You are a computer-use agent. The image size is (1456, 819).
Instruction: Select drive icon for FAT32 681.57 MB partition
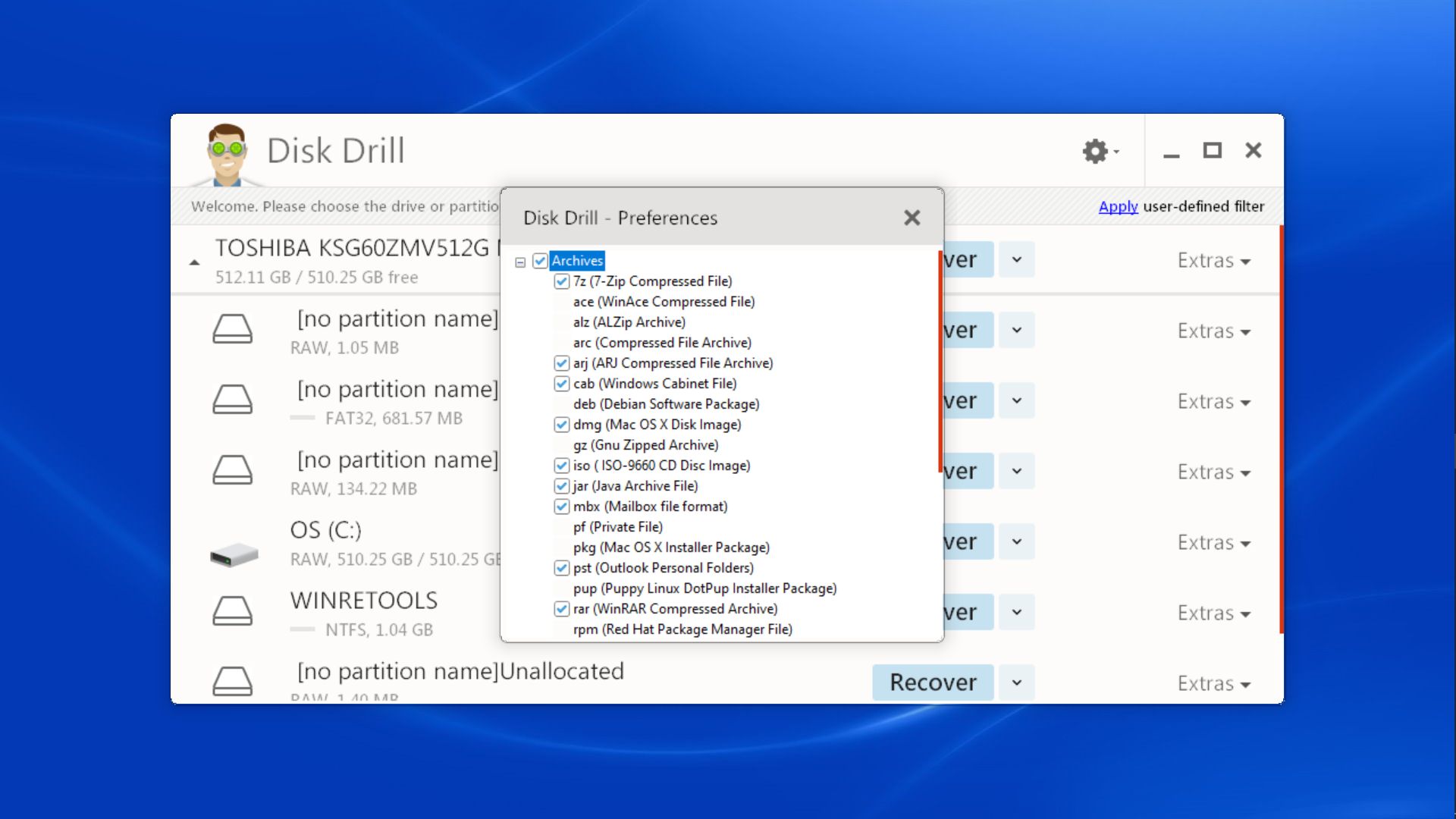pyautogui.click(x=232, y=400)
